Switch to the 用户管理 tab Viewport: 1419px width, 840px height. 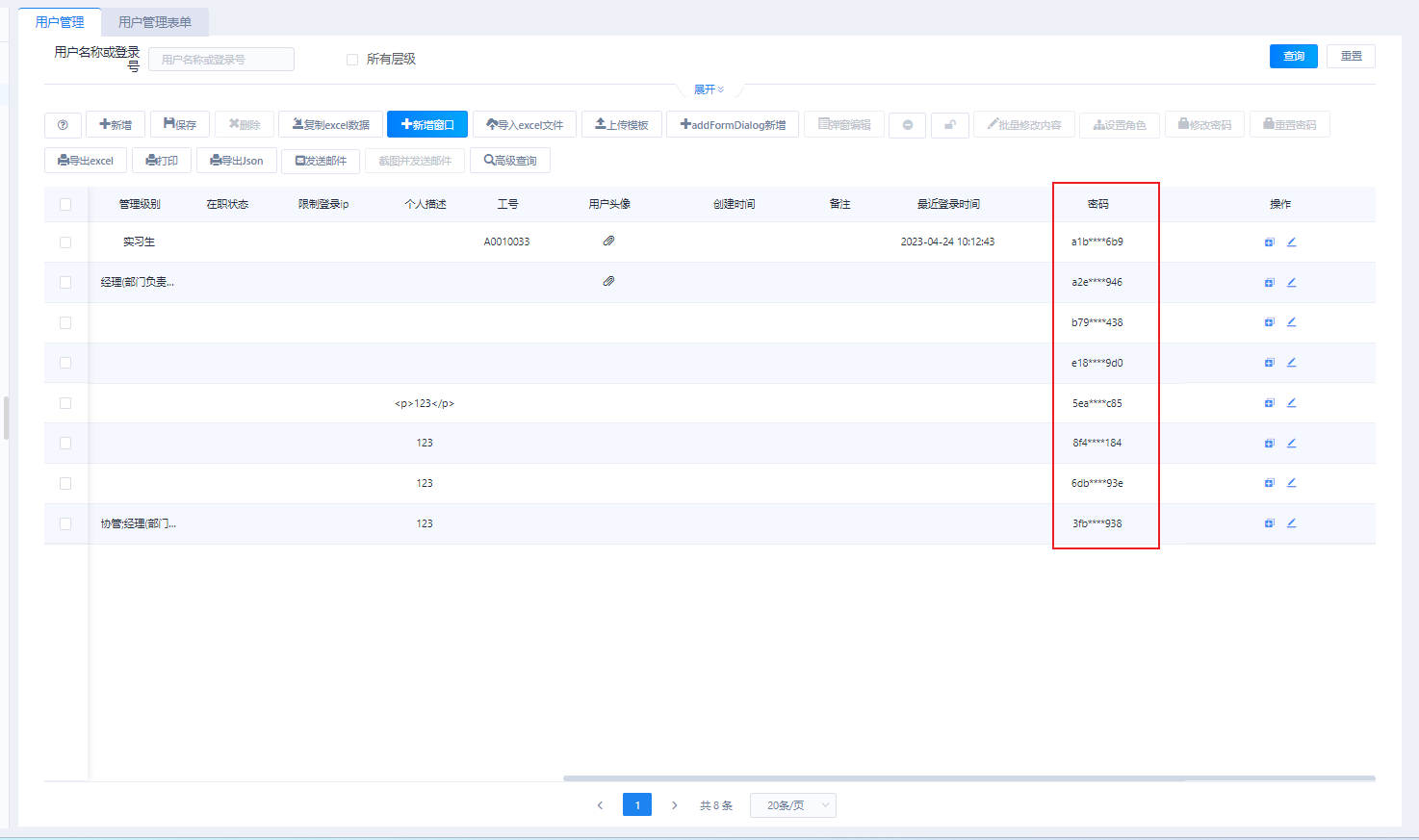pos(60,22)
